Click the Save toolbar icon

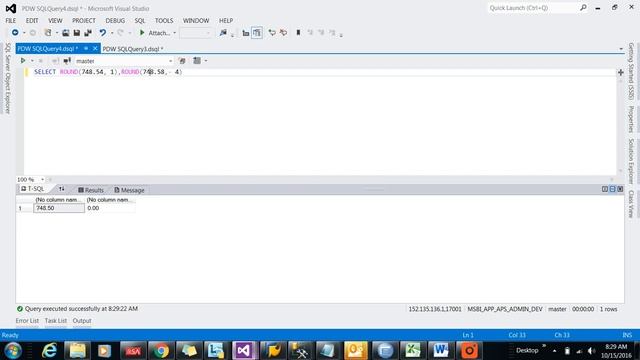tap(76, 33)
